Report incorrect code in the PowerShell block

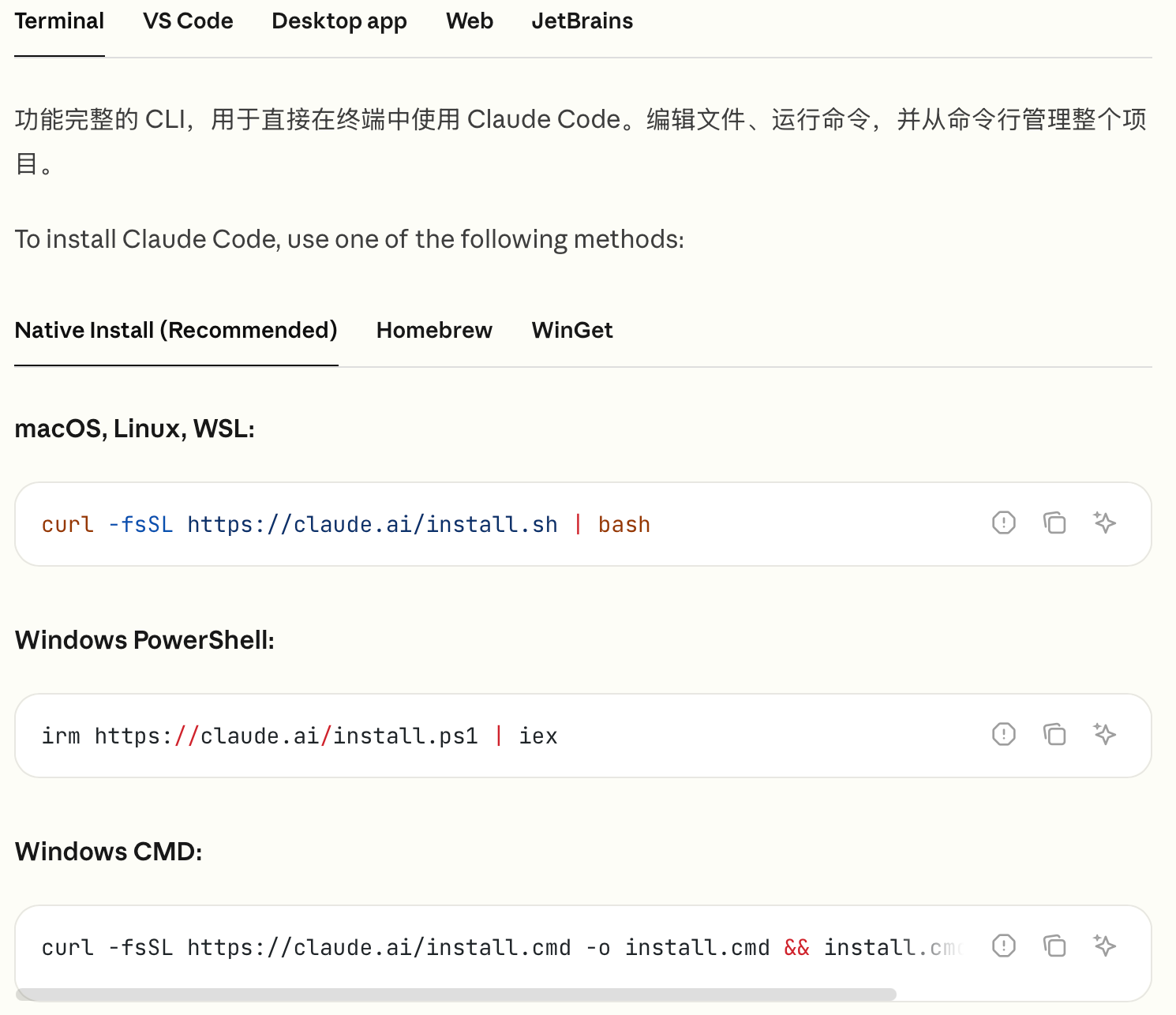point(1003,734)
